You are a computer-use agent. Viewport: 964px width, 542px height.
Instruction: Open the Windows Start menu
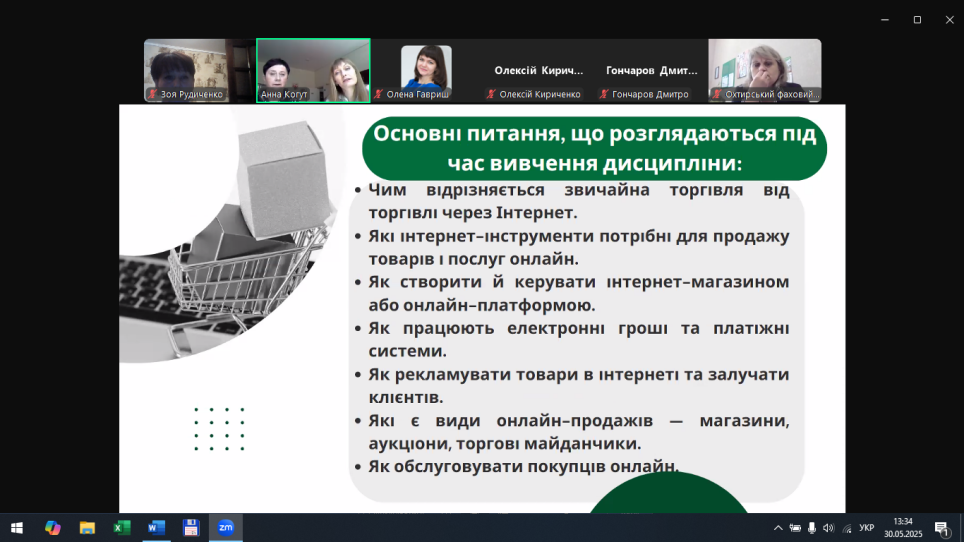[17, 527]
